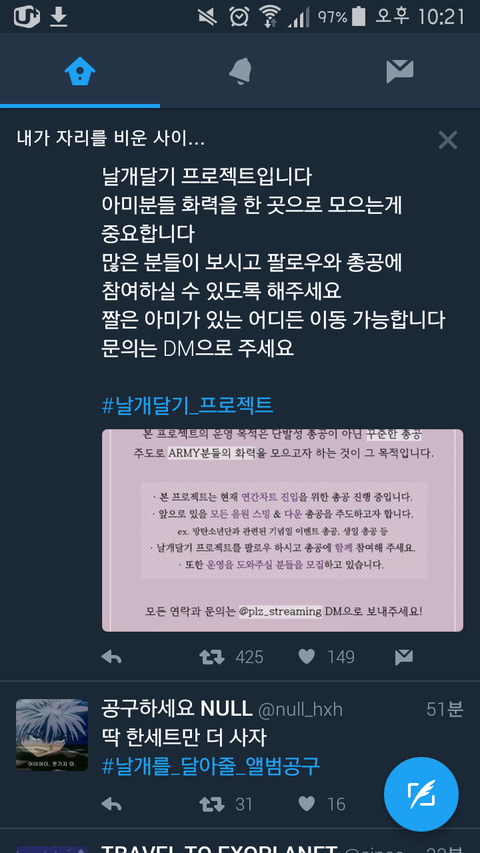Open the Home timeline tab
The image size is (480, 853).
pyautogui.click(x=80, y=71)
